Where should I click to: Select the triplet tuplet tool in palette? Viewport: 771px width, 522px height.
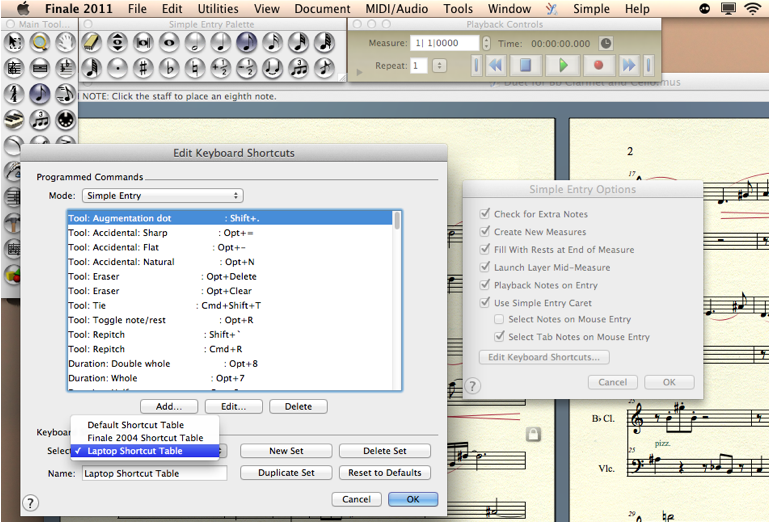point(298,68)
